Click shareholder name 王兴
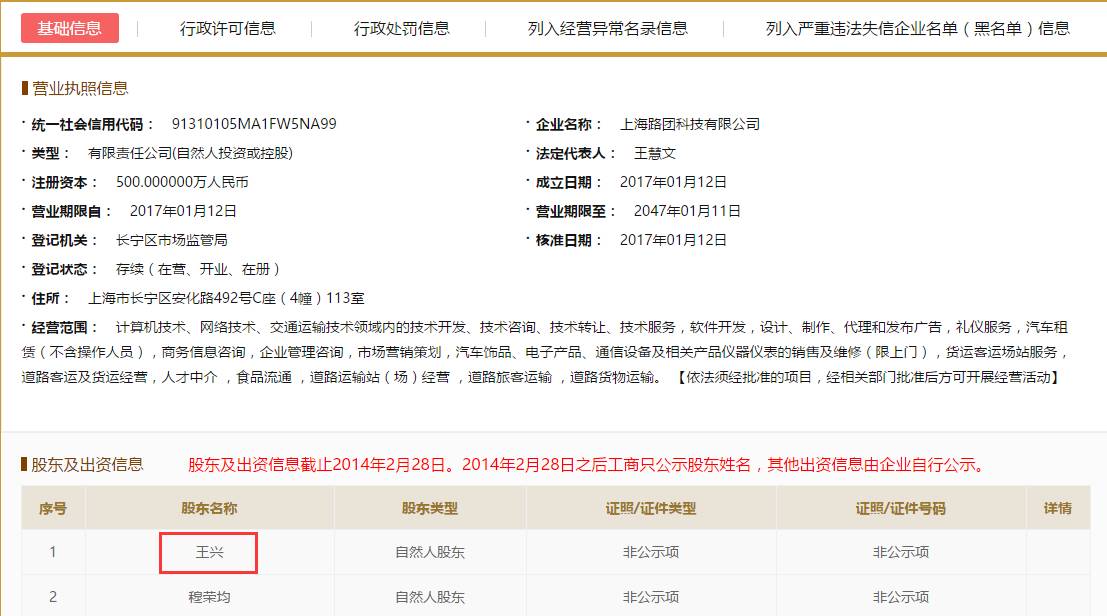 206,551
